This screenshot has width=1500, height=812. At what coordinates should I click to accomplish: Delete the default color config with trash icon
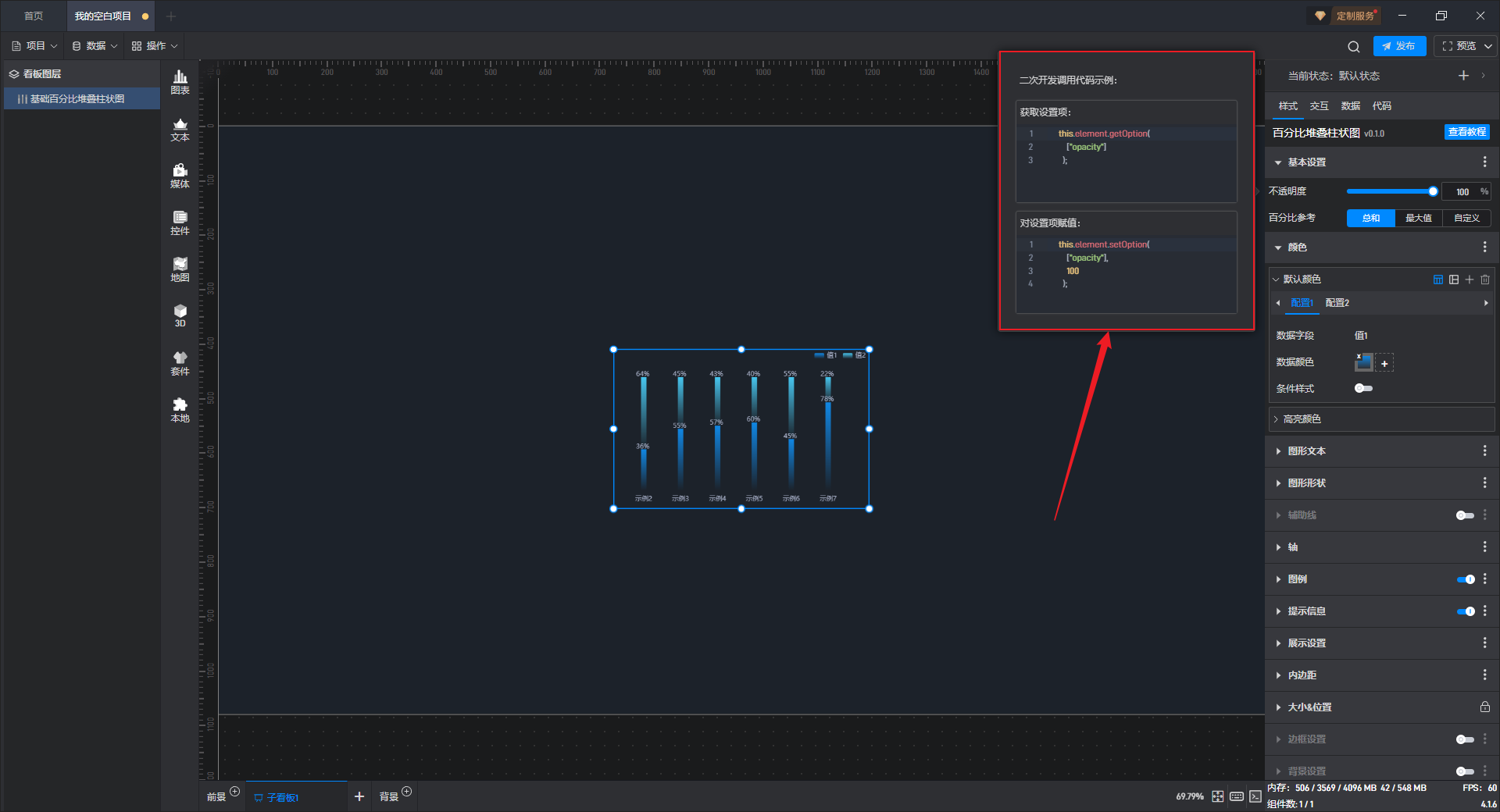click(1485, 280)
